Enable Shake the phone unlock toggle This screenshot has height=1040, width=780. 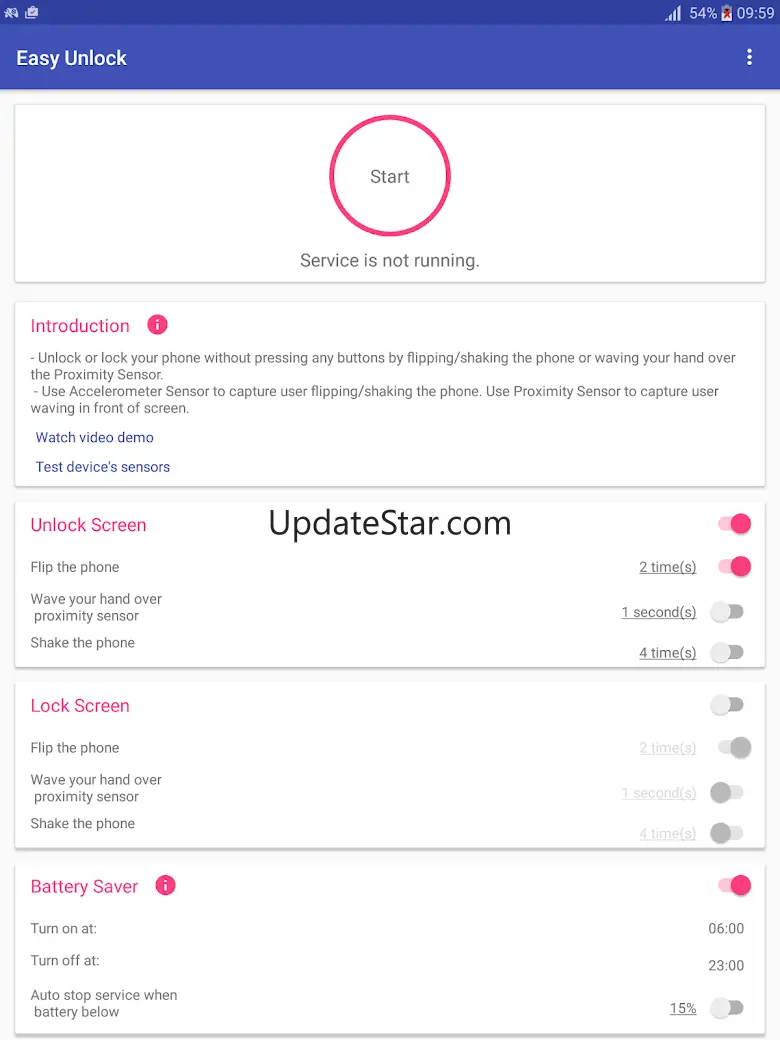(x=727, y=652)
